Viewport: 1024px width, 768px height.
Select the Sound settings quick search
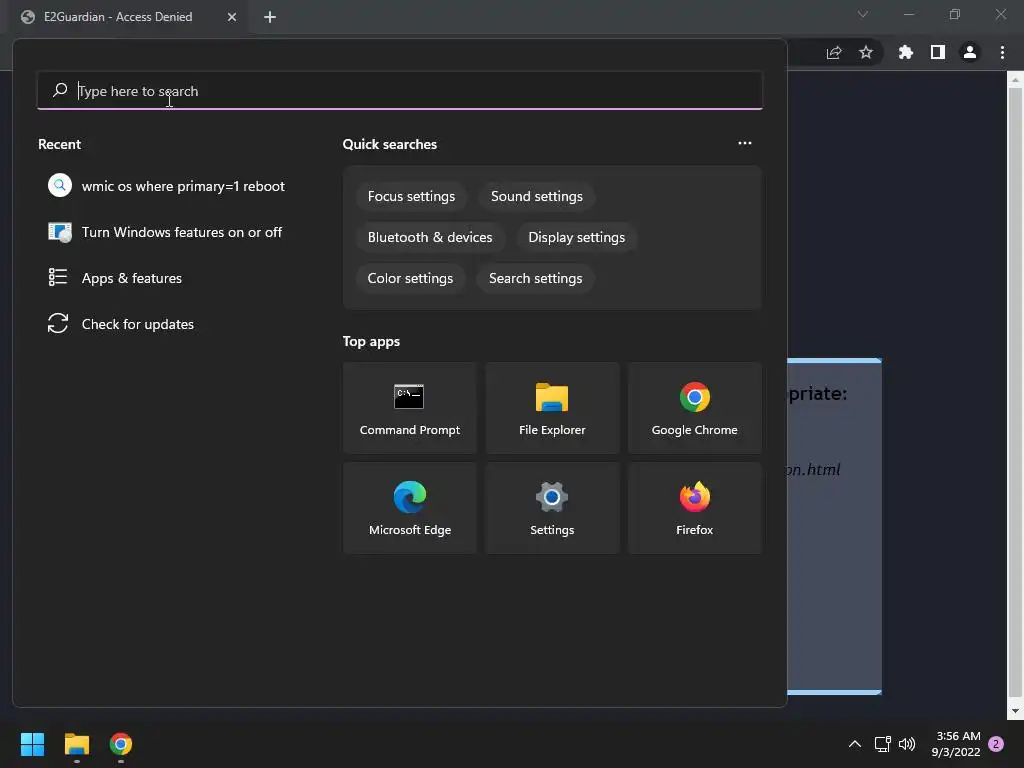pos(537,197)
